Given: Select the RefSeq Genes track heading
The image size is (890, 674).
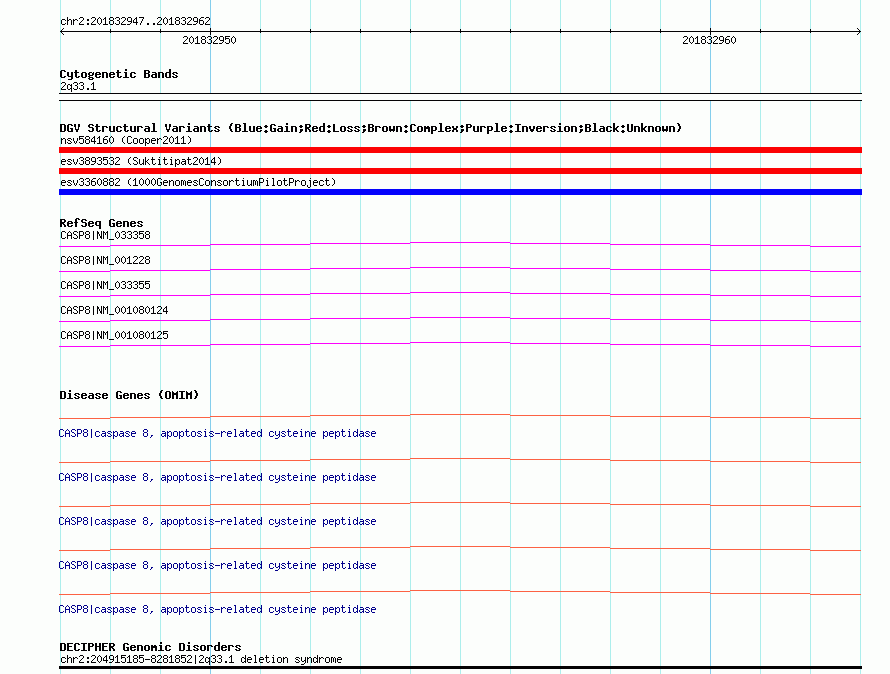Looking at the screenshot, I should (101, 223).
